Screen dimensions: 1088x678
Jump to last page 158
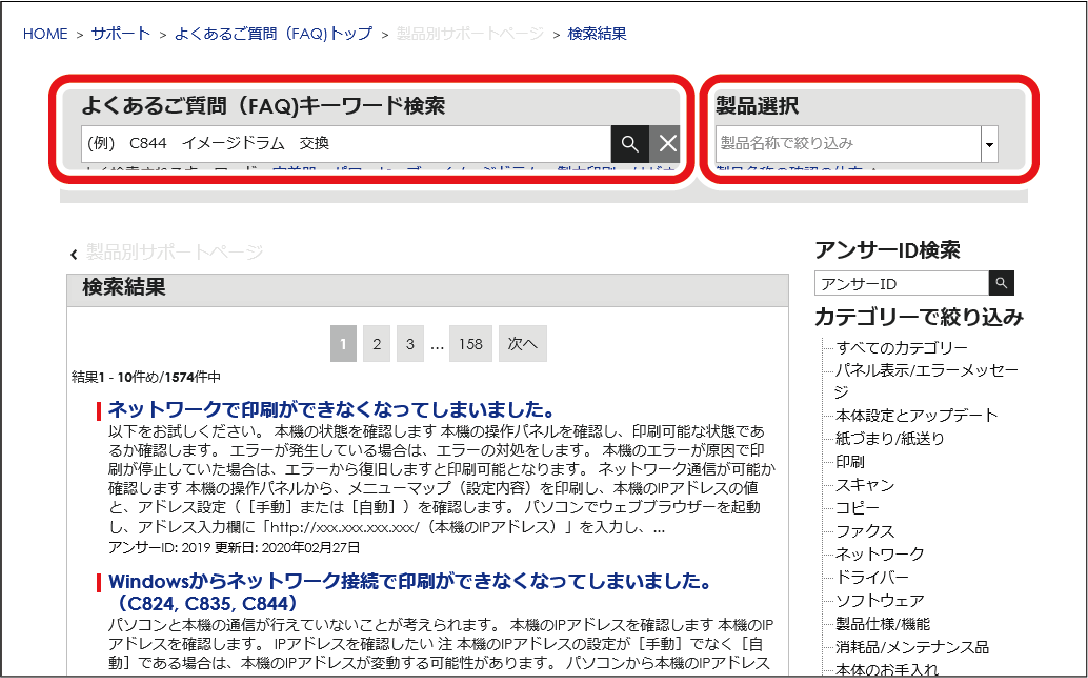[470, 344]
